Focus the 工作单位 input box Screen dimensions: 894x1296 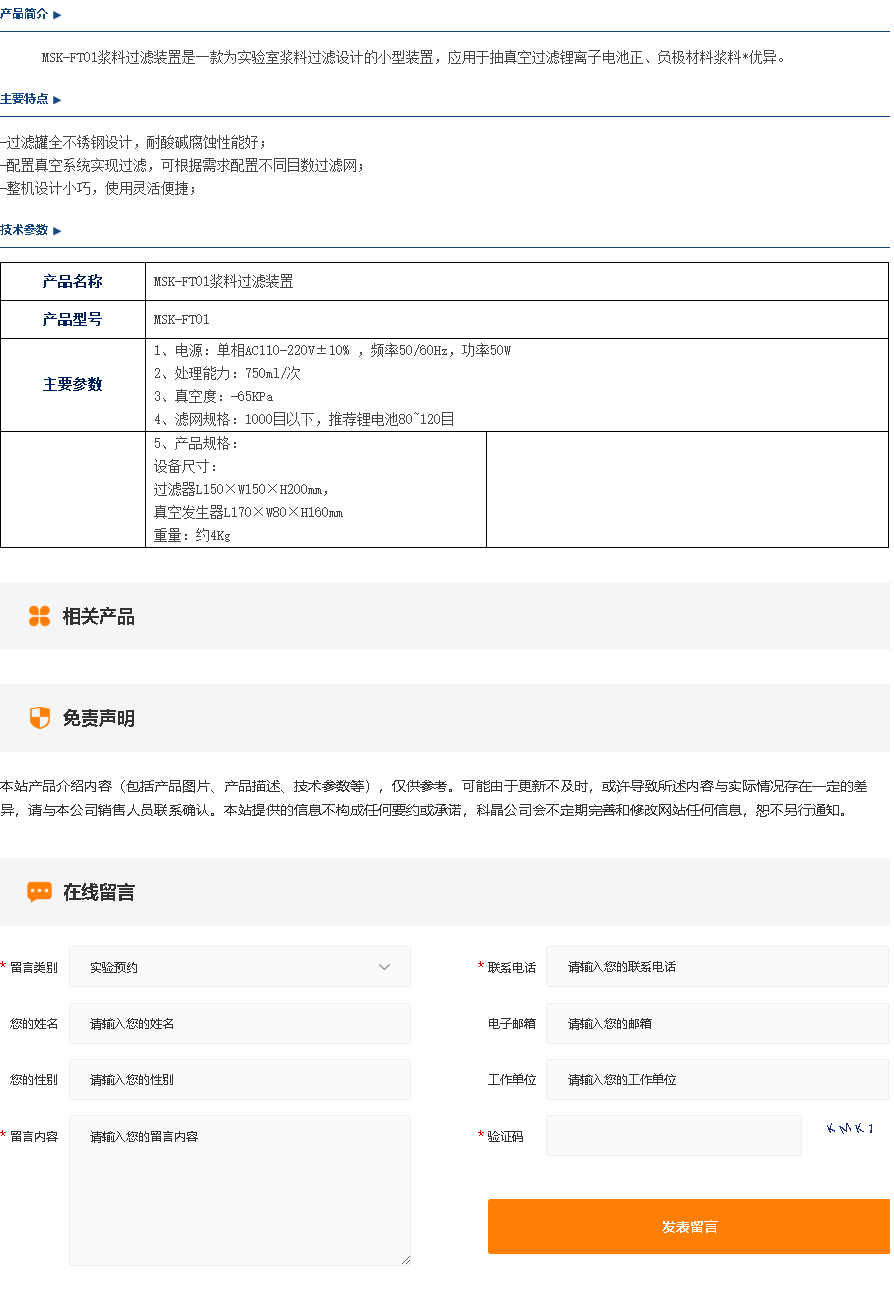tap(716, 1080)
